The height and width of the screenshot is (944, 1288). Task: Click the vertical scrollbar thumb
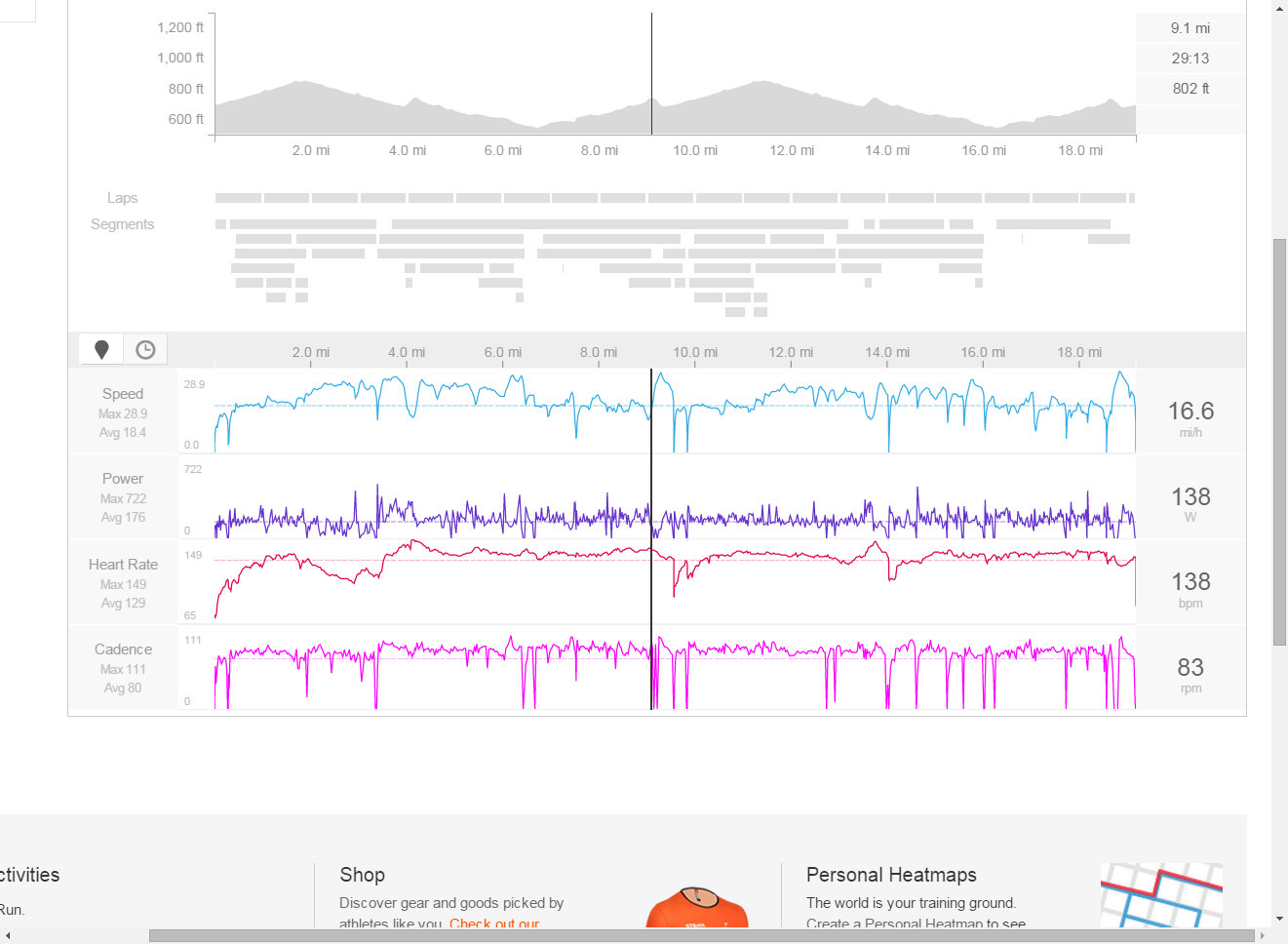[1279, 439]
